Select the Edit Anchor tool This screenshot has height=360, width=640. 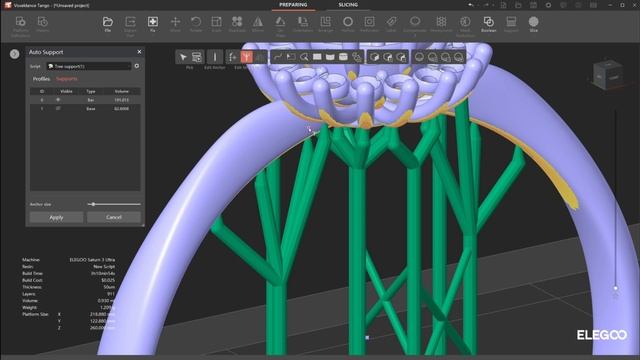tap(215, 57)
